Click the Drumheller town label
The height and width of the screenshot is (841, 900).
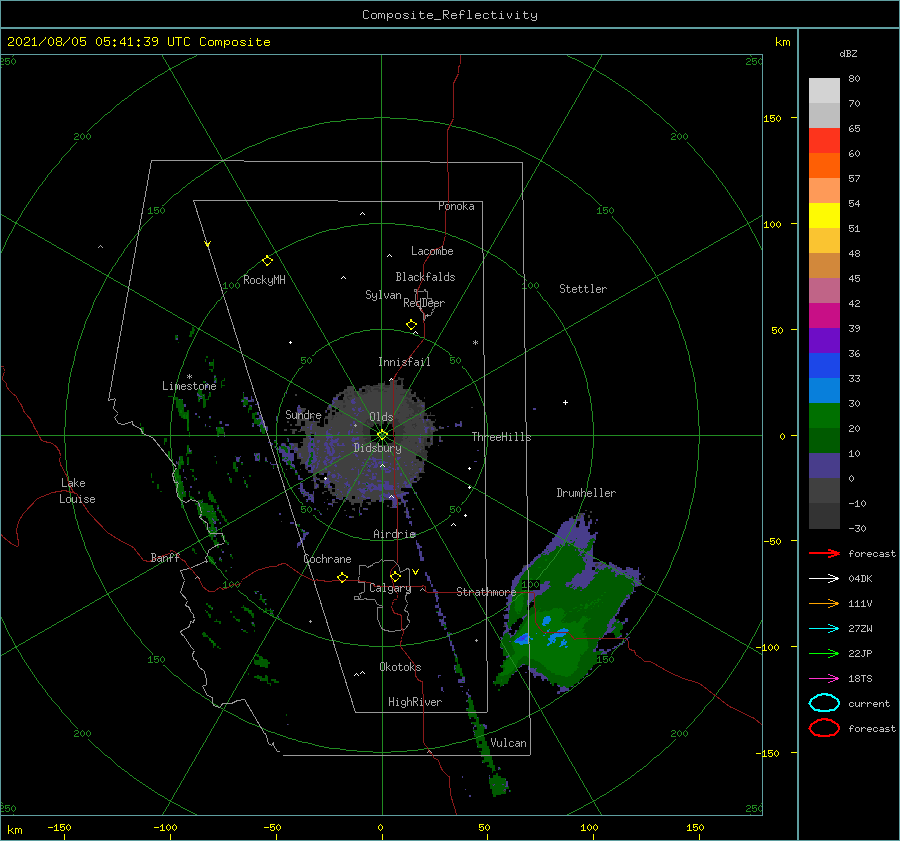586,493
